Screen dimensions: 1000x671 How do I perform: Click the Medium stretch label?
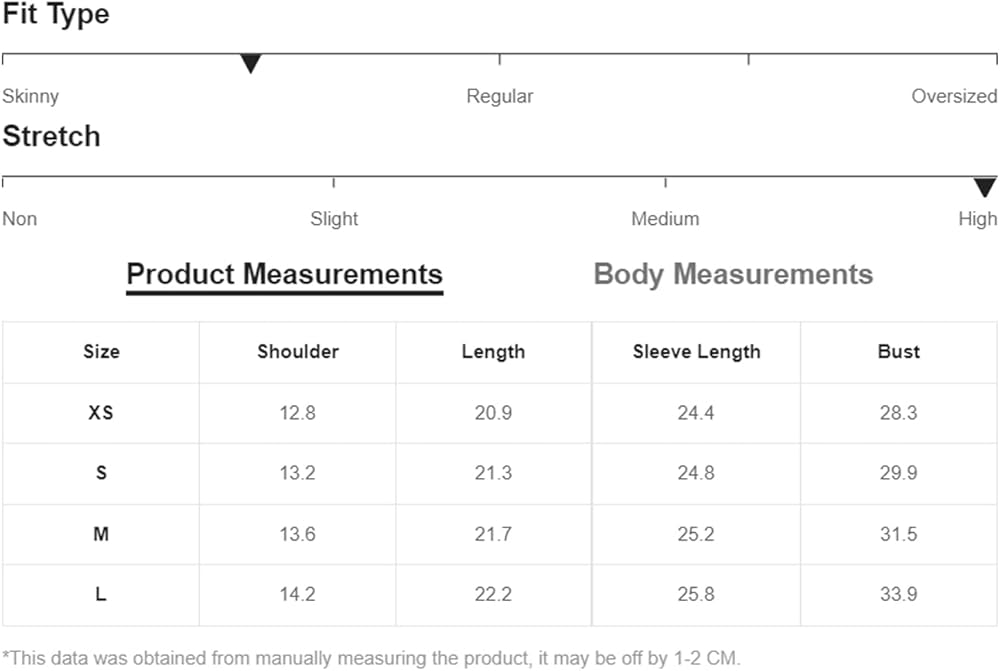coord(665,219)
